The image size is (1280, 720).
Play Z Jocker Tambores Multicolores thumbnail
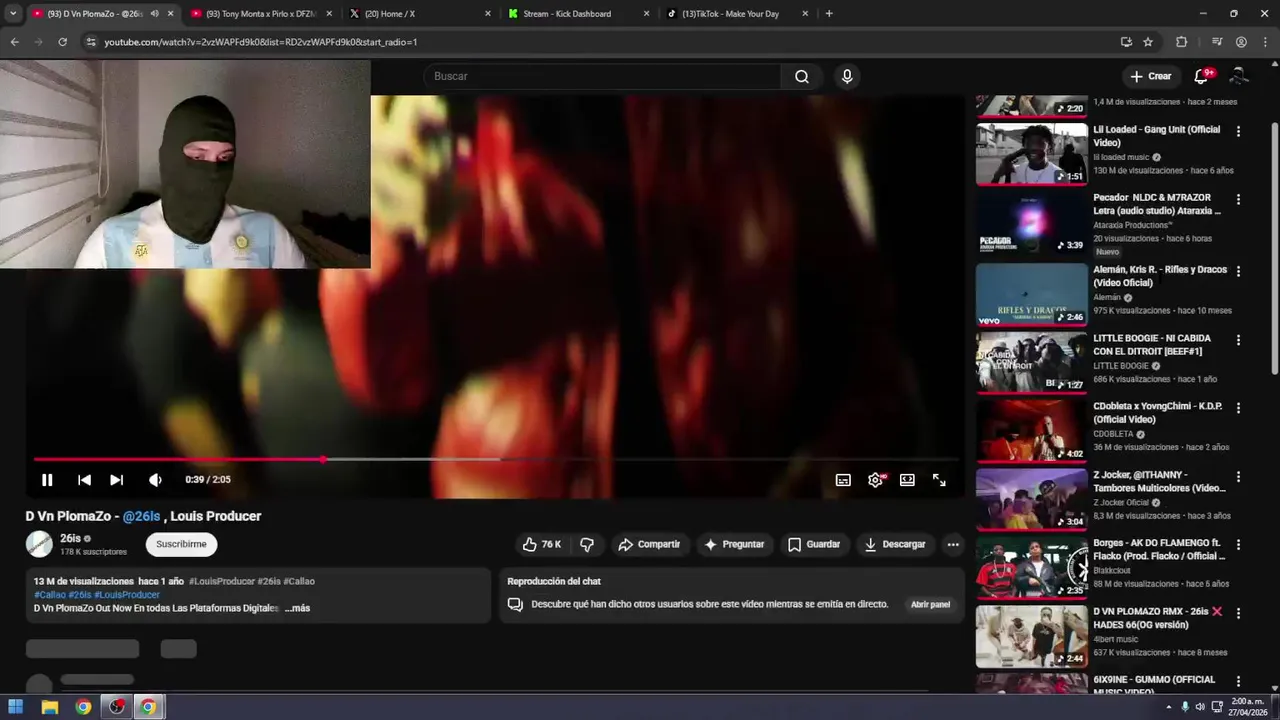[x=1031, y=499]
